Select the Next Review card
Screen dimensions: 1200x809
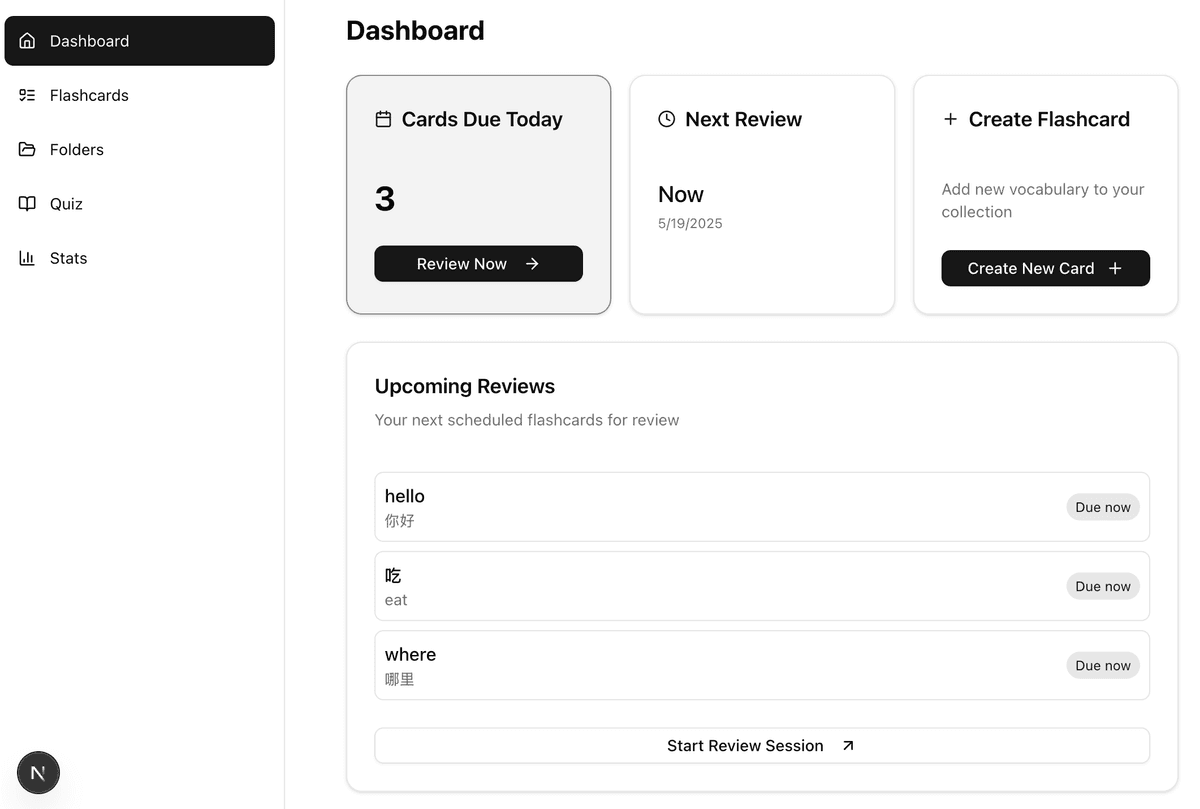762,195
